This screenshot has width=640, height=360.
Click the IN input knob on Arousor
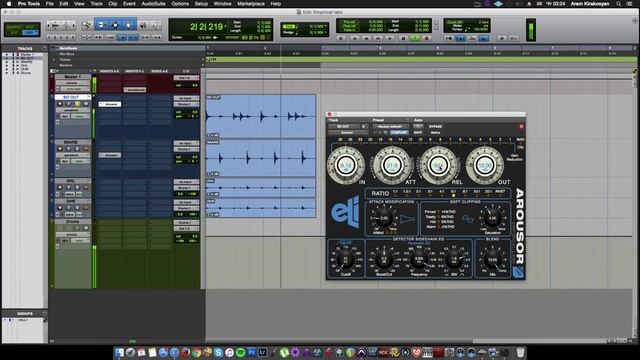[346, 165]
